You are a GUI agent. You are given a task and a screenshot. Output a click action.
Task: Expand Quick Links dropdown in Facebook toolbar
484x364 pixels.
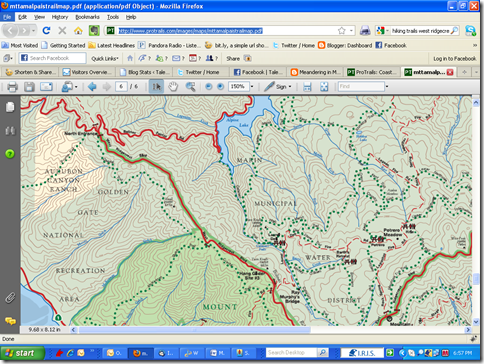pos(105,59)
